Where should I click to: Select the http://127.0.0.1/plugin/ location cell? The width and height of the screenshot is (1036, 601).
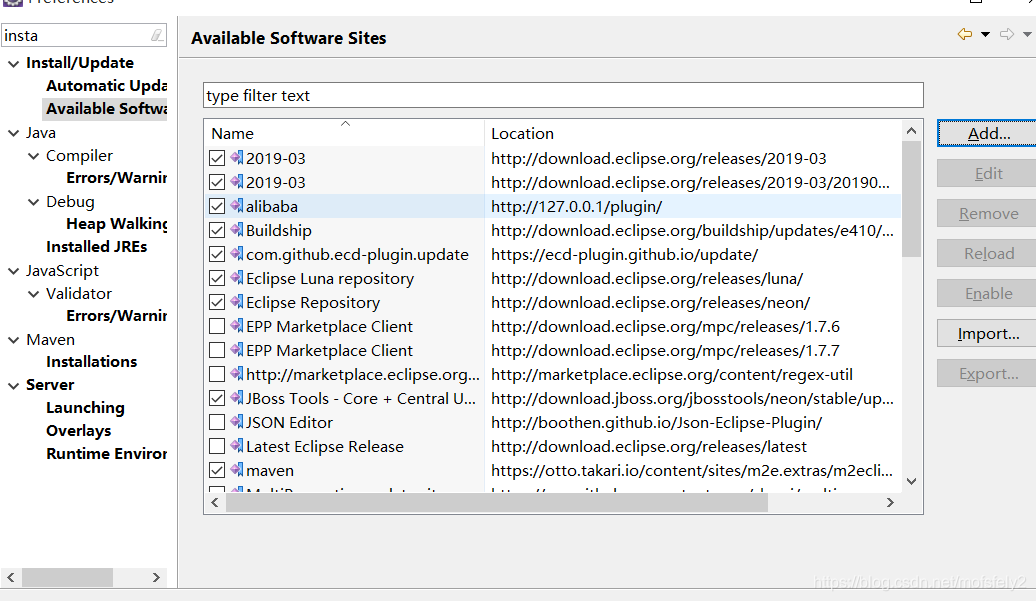[x=692, y=206]
